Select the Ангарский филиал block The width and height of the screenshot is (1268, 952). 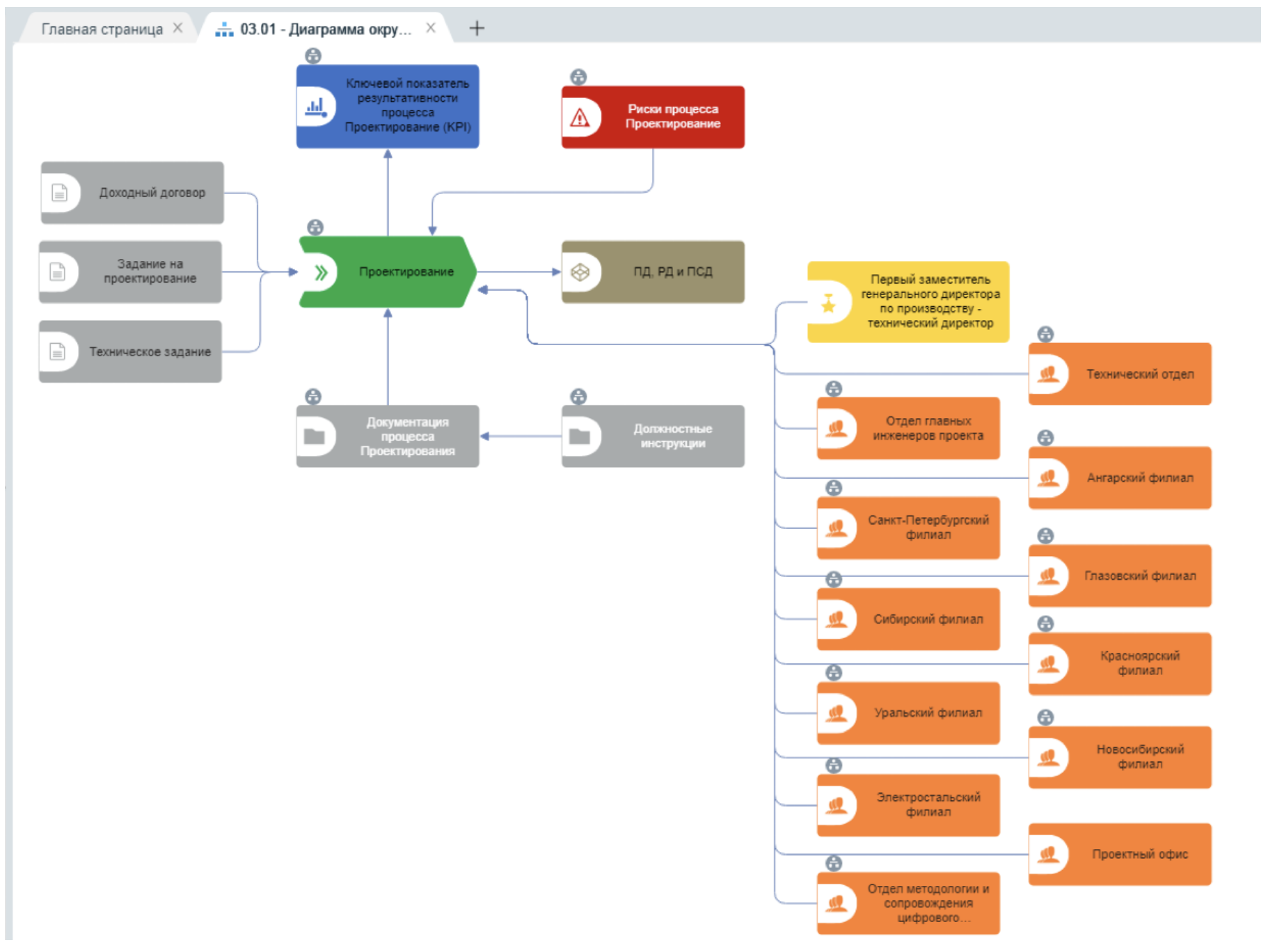1120,478
